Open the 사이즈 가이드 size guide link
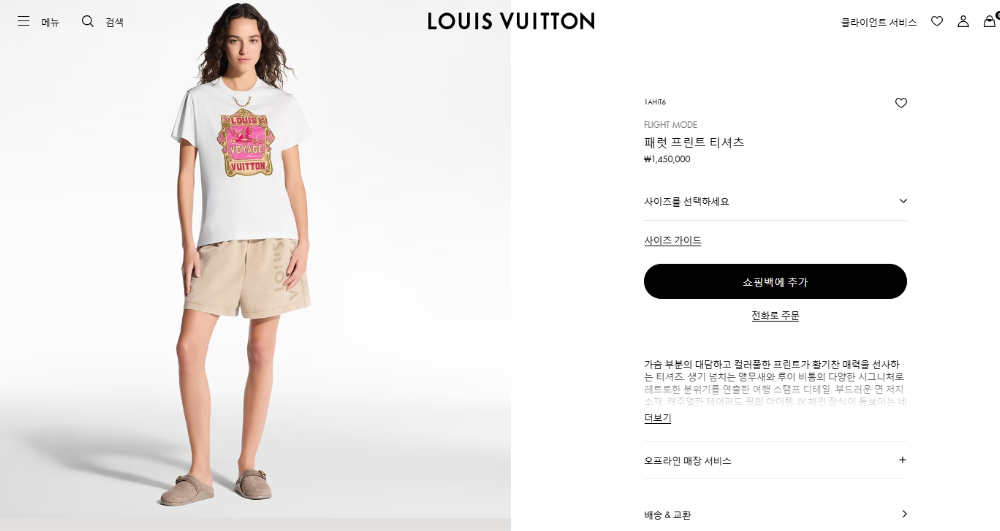Screen dimensions: 1000x531 [x=672, y=240]
